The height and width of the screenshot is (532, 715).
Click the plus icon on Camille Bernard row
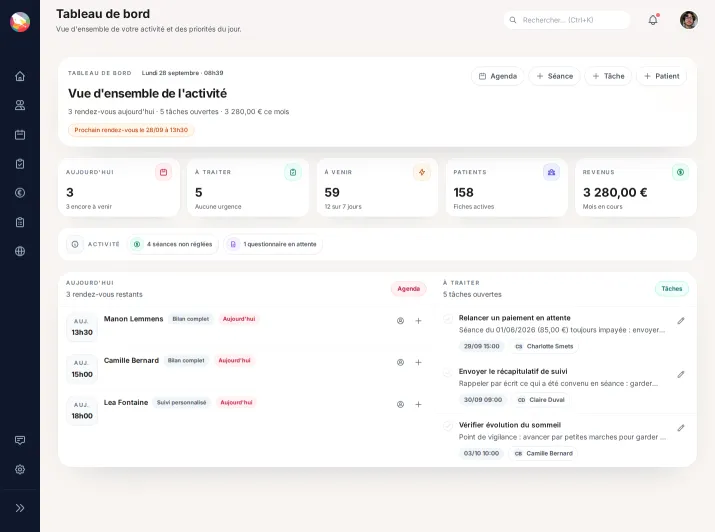pos(418,362)
